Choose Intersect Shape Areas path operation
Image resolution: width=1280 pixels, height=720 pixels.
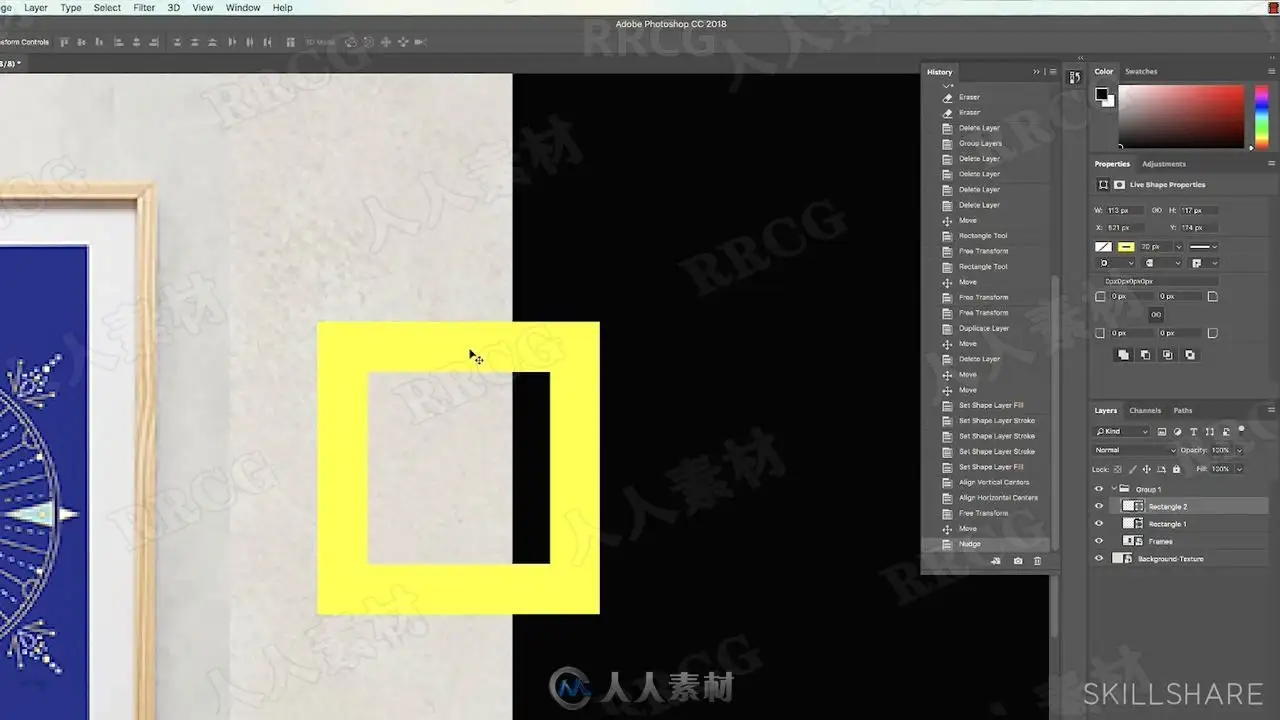[x=1167, y=355]
